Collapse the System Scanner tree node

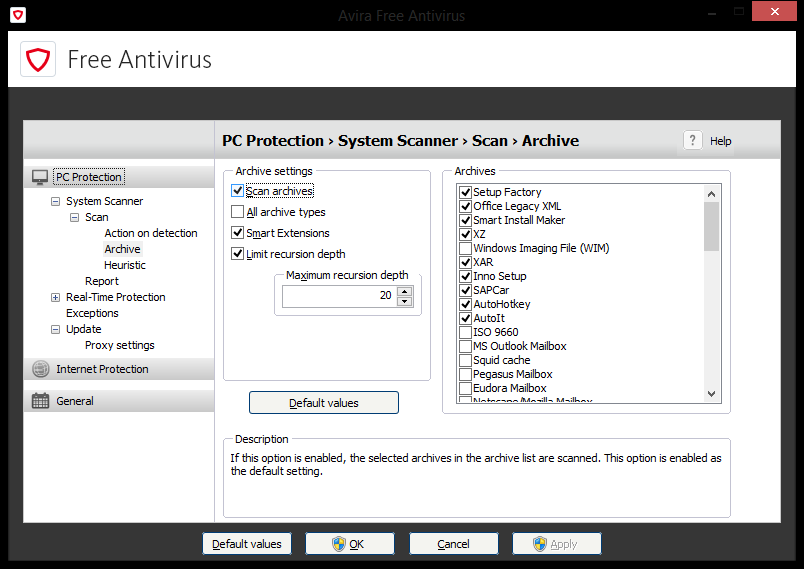click(x=55, y=201)
